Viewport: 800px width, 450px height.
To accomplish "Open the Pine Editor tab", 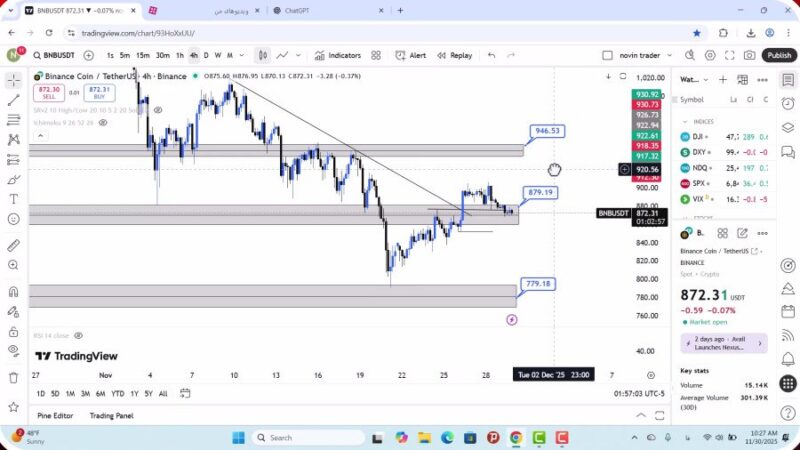I will [55, 415].
